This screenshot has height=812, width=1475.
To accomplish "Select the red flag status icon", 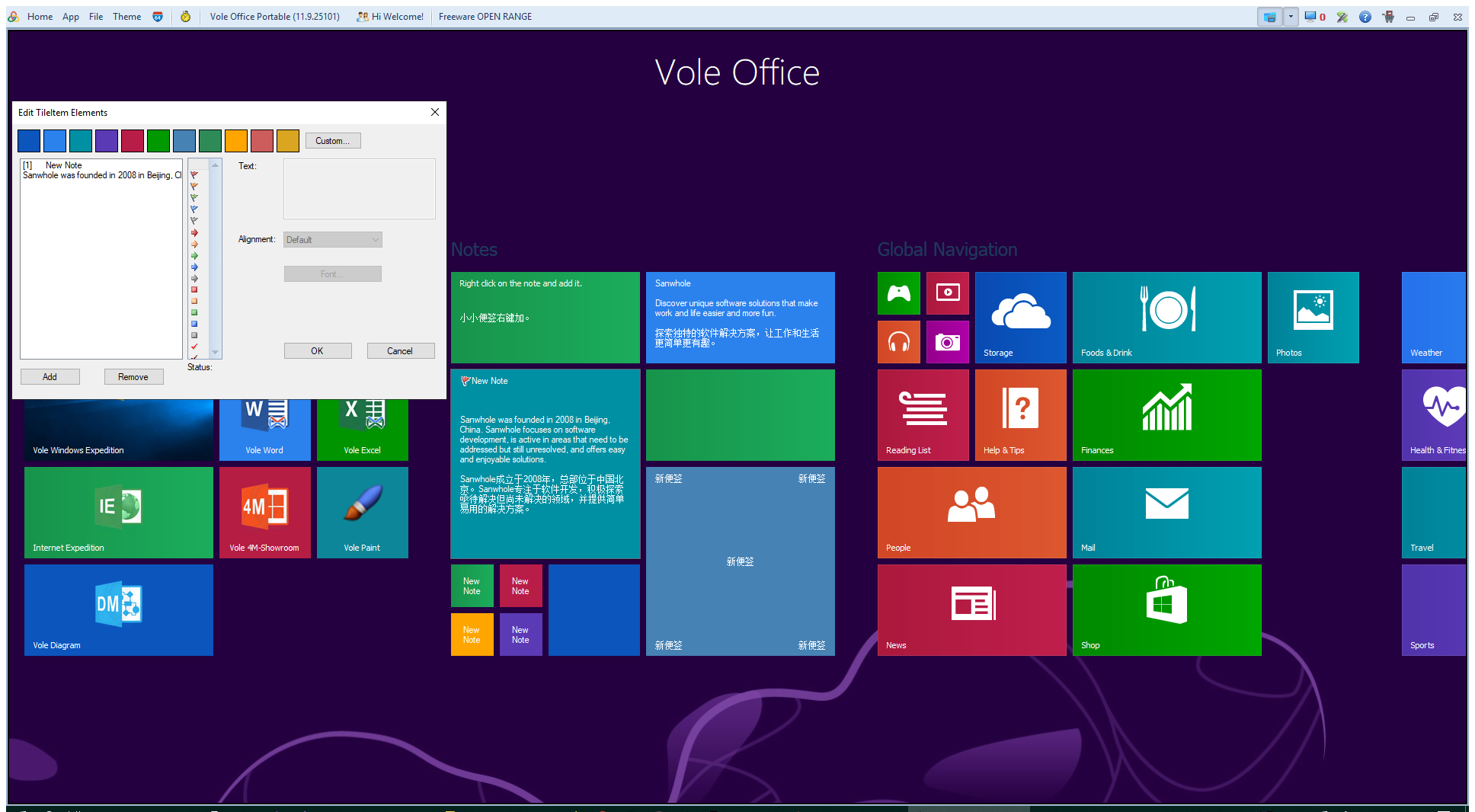I will (x=194, y=175).
